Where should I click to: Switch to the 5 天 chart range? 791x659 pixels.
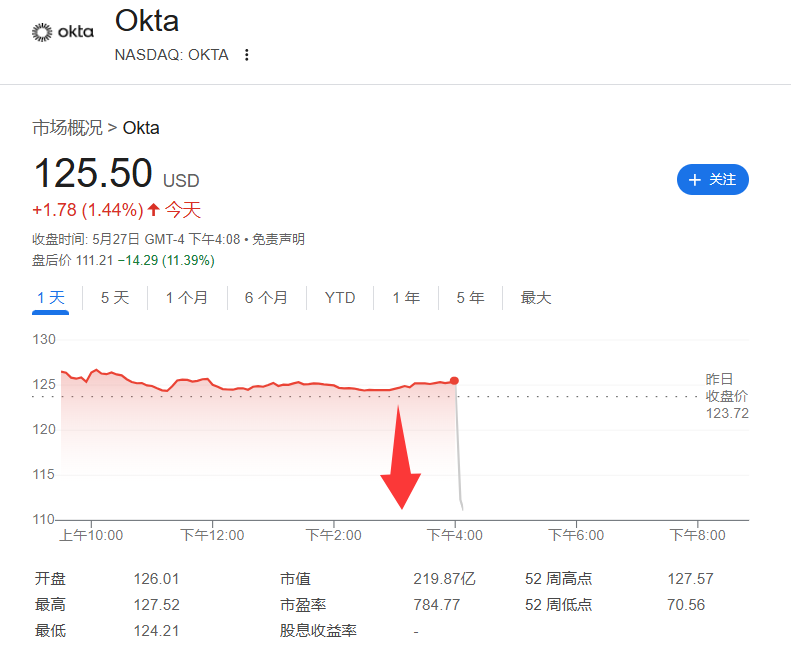pos(115,298)
